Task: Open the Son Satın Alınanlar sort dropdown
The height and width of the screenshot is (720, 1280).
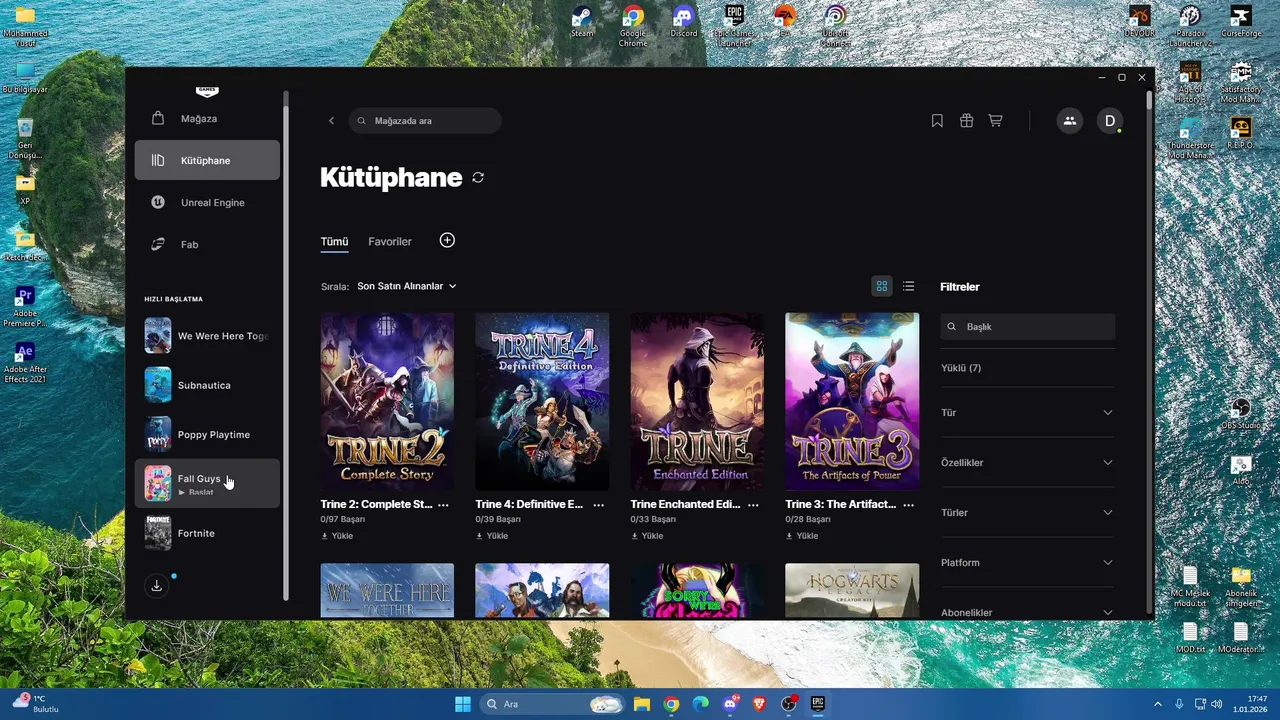Action: click(407, 286)
